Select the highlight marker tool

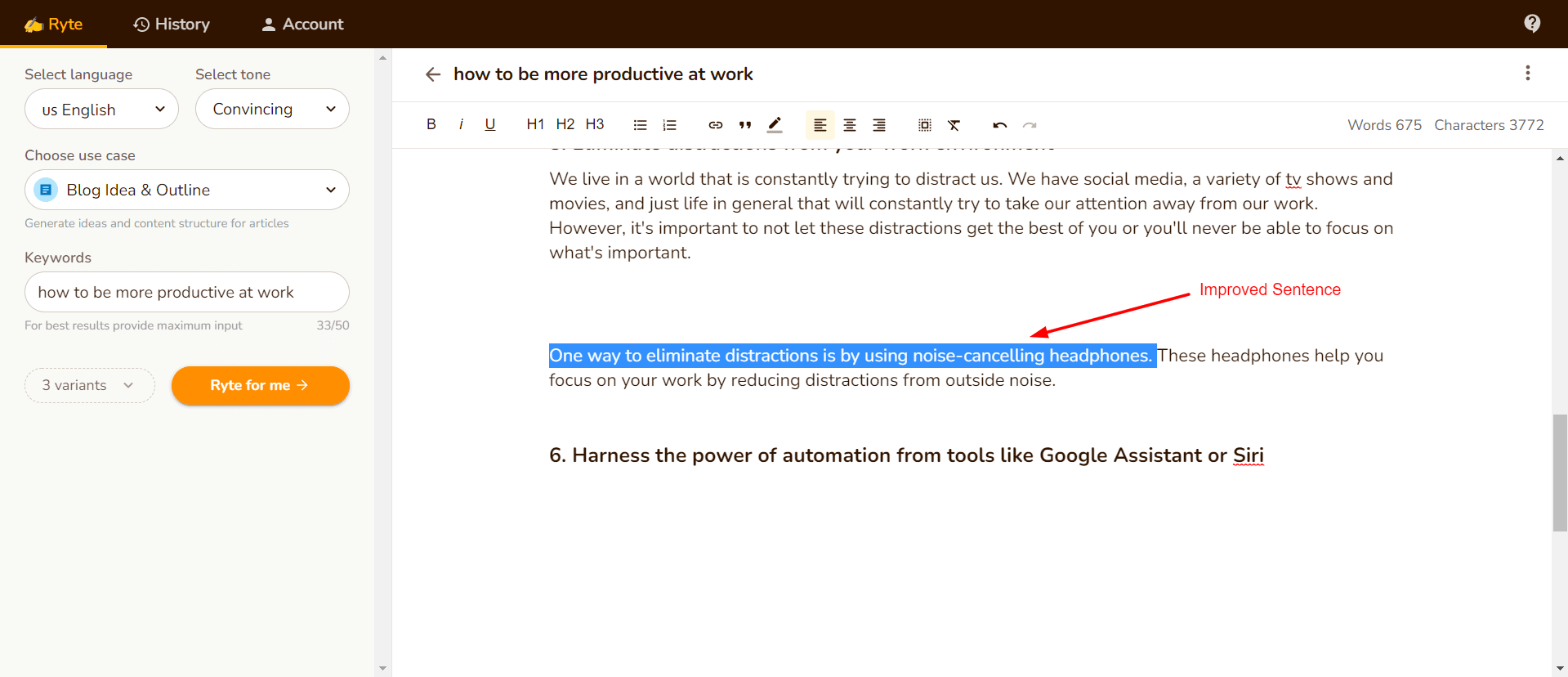pos(775,125)
